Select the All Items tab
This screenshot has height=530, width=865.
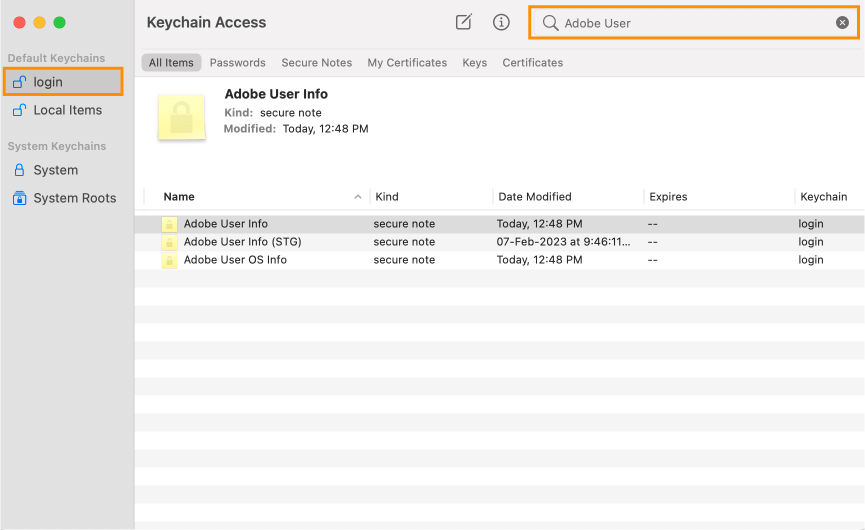(171, 62)
